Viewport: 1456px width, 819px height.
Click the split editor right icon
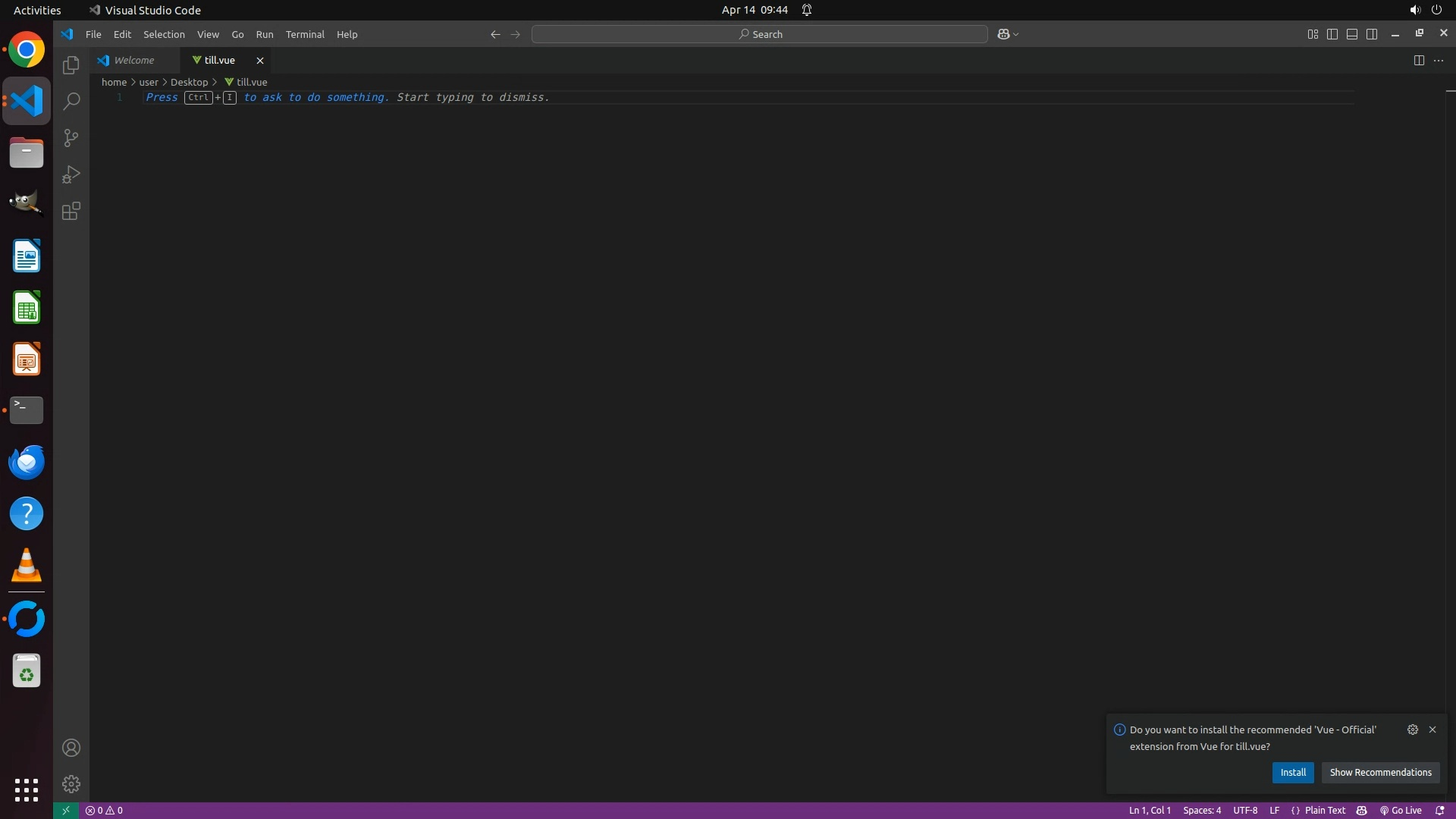tap(1418, 61)
